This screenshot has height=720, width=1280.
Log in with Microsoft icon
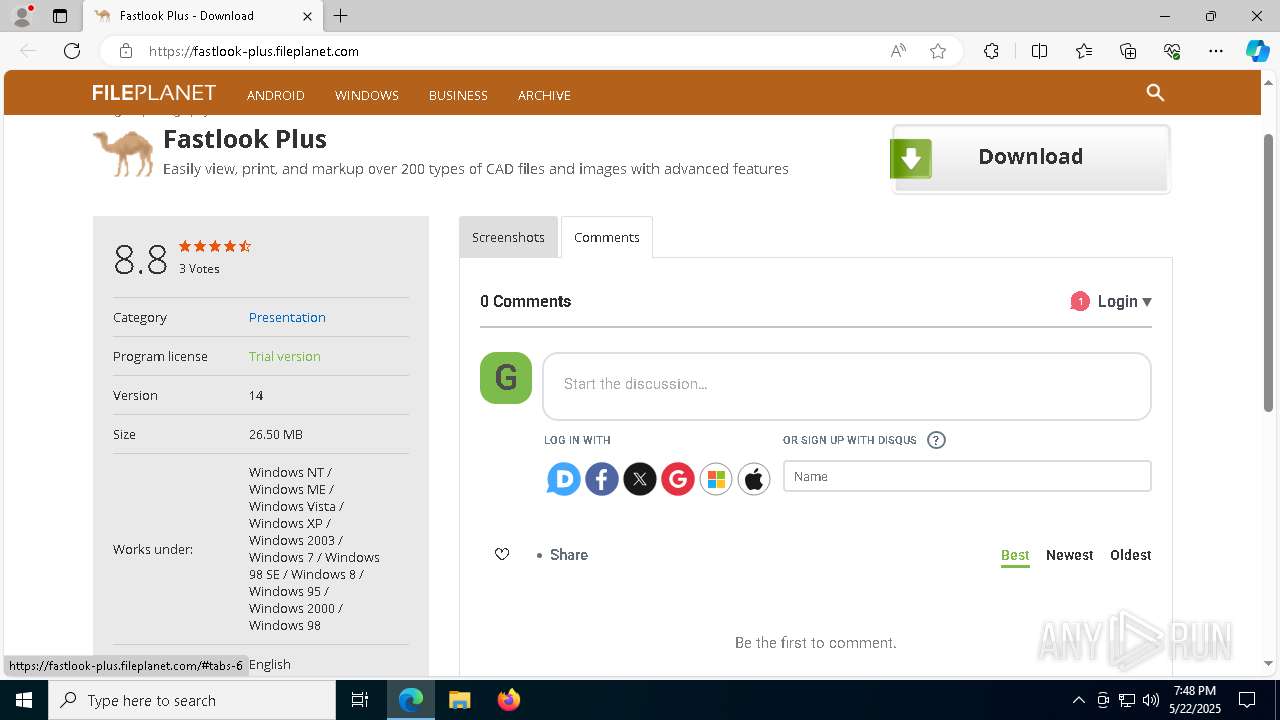[x=715, y=480]
